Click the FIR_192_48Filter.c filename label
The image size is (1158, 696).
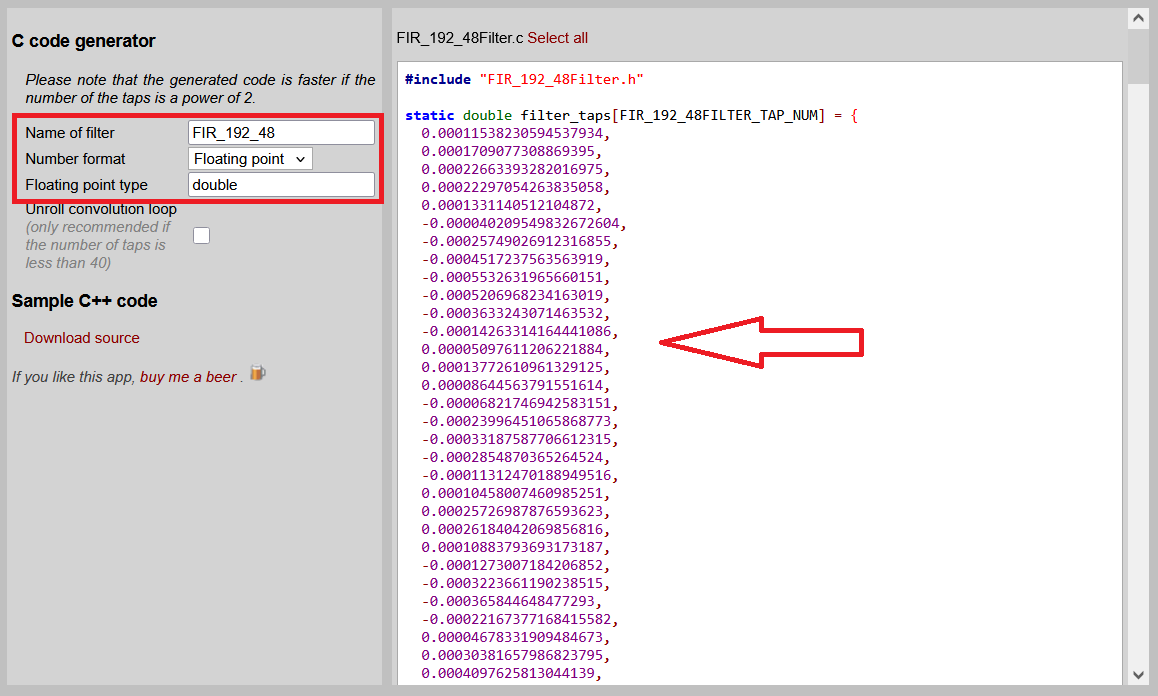coord(459,38)
